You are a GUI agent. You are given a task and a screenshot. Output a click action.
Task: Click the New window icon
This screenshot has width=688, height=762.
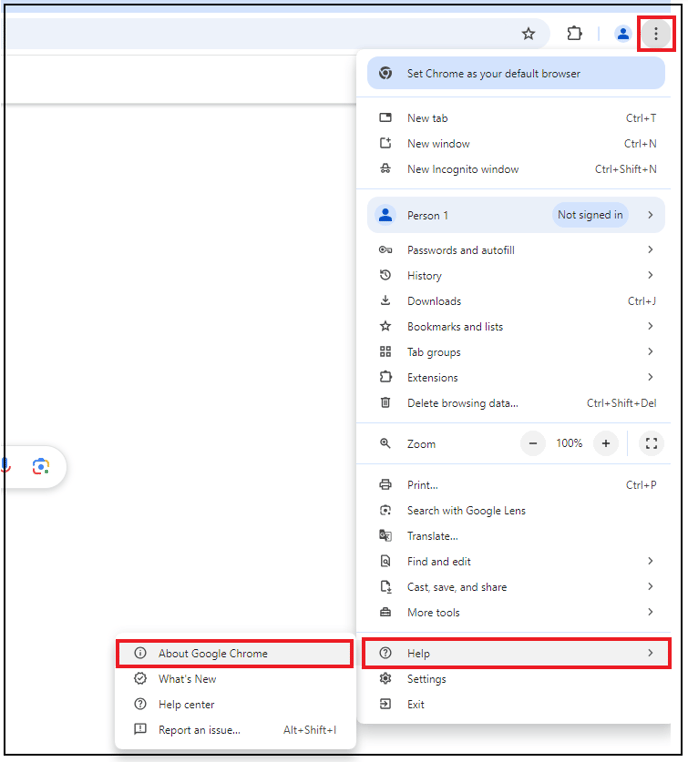click(x=385, y=143)
